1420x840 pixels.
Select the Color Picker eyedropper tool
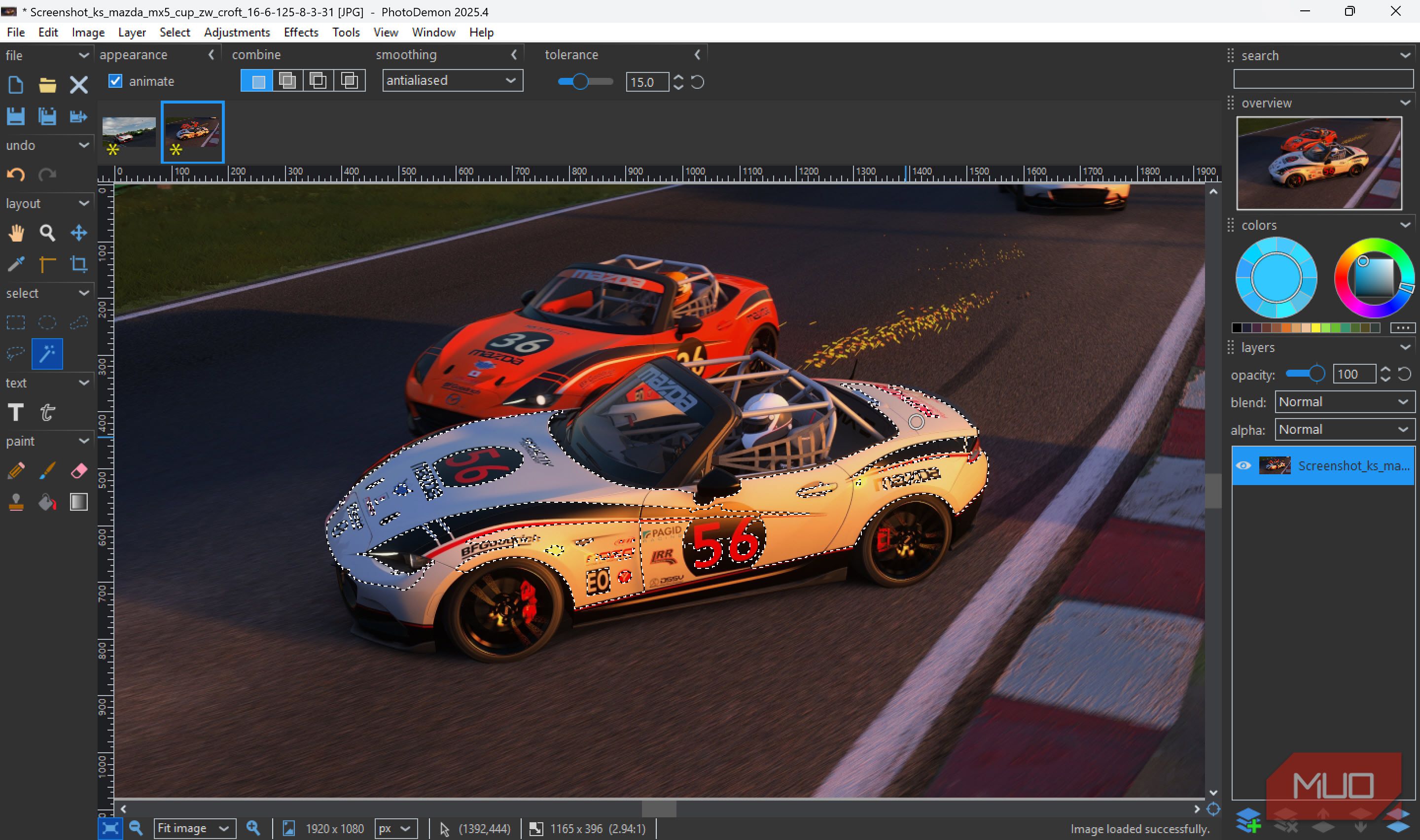coord(16,264)
